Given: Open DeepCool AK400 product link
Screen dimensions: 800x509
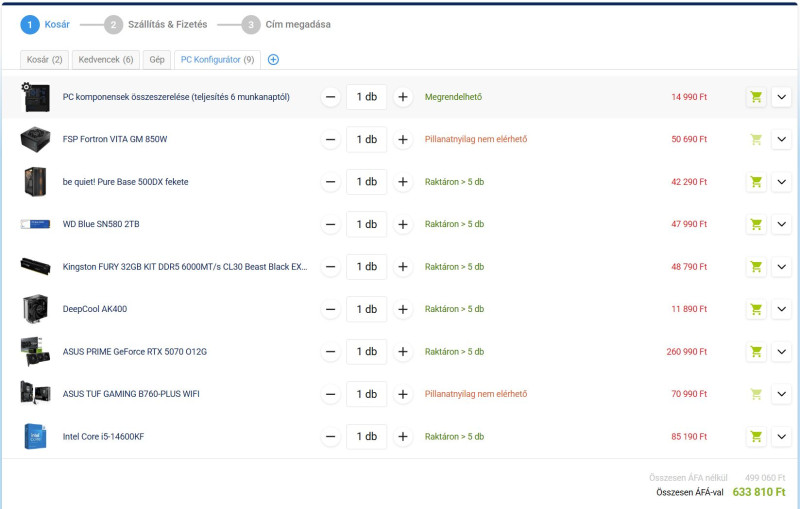Looking at the screenshot, I should [95, 309].
